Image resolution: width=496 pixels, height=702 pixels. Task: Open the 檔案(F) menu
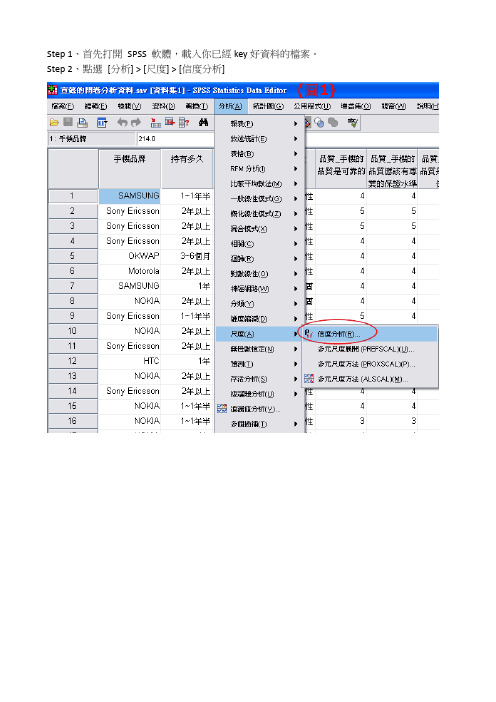click(62, 106)
